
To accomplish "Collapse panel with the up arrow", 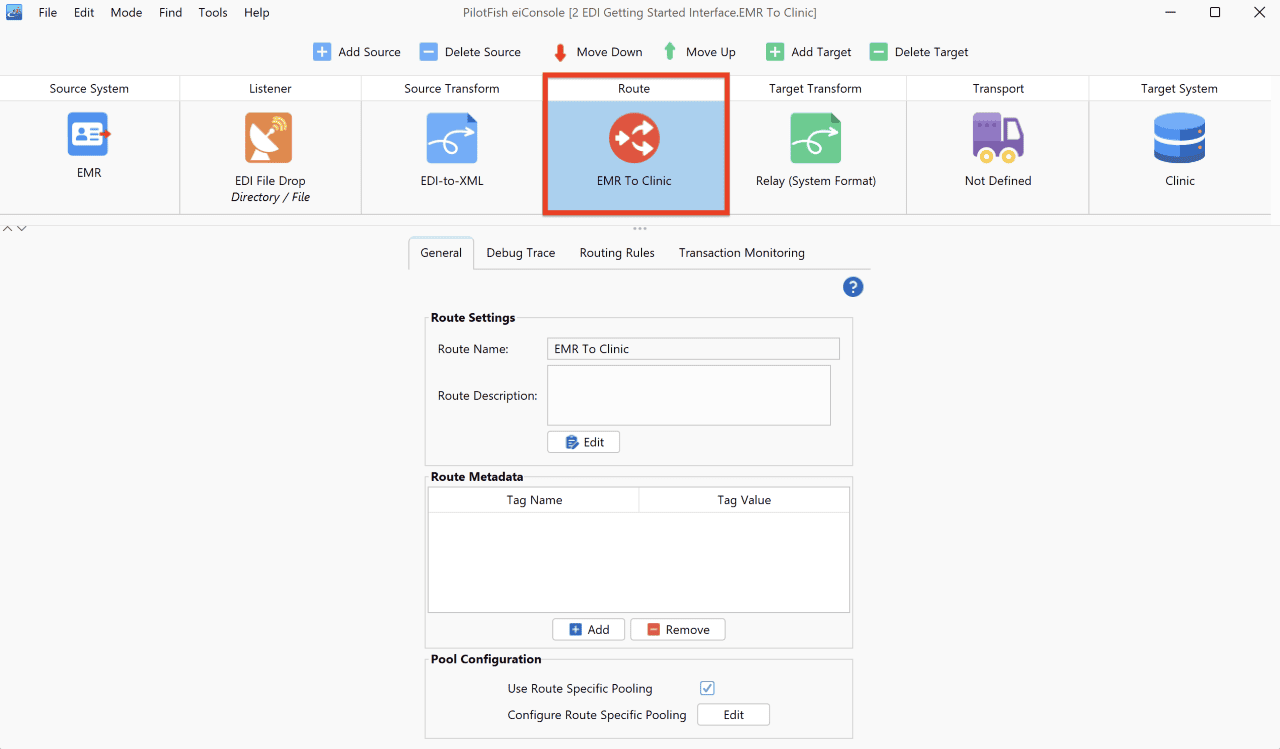I will 8,229.
